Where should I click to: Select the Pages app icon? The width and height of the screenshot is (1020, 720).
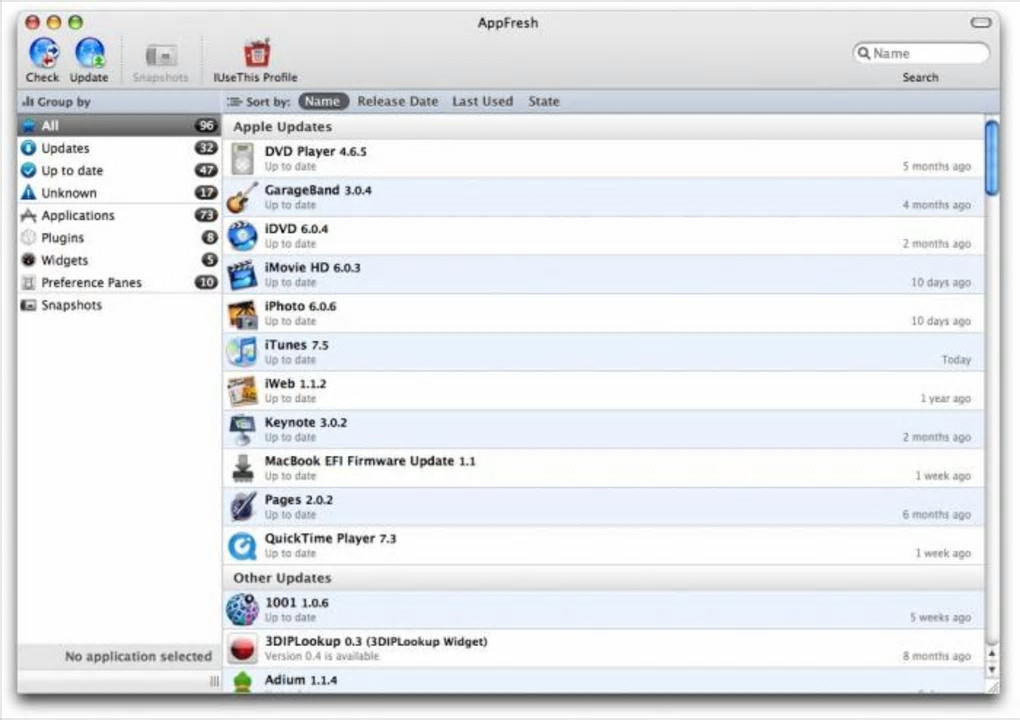[x=242, y=507]
